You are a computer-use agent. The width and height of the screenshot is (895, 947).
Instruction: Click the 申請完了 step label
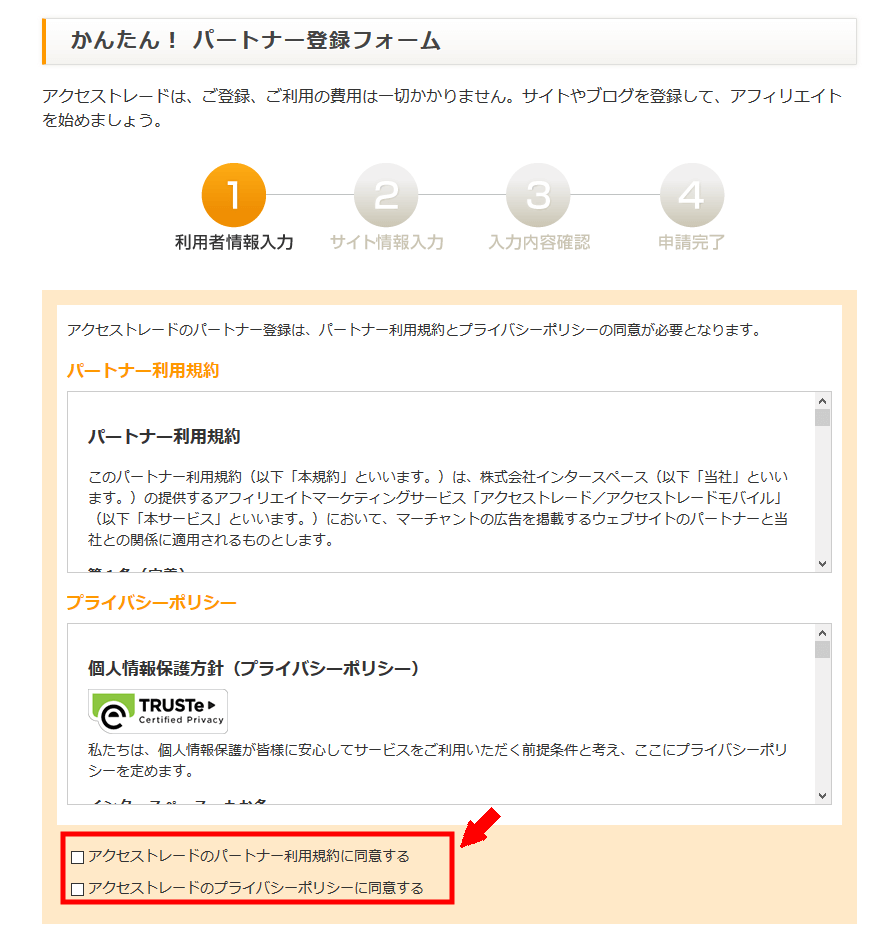tap(691, 242)
